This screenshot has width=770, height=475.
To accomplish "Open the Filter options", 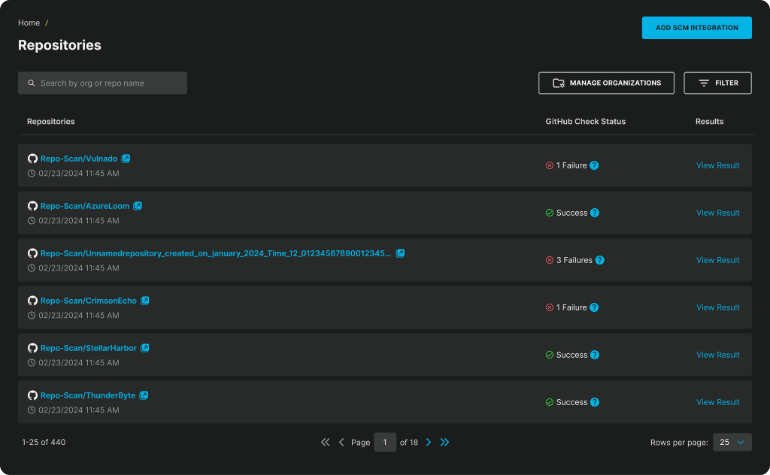I will click(717, 83).
